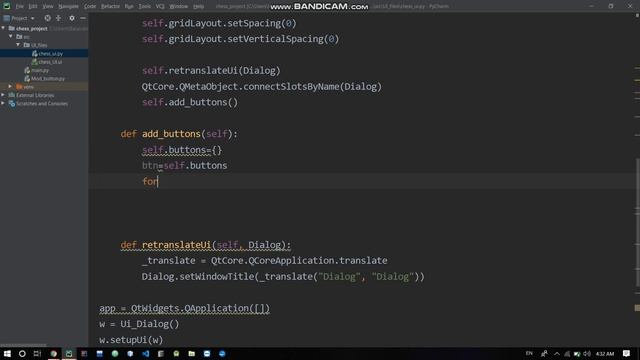Expand the venv folder
The image size is (640, 360).
tap(11, 87)
